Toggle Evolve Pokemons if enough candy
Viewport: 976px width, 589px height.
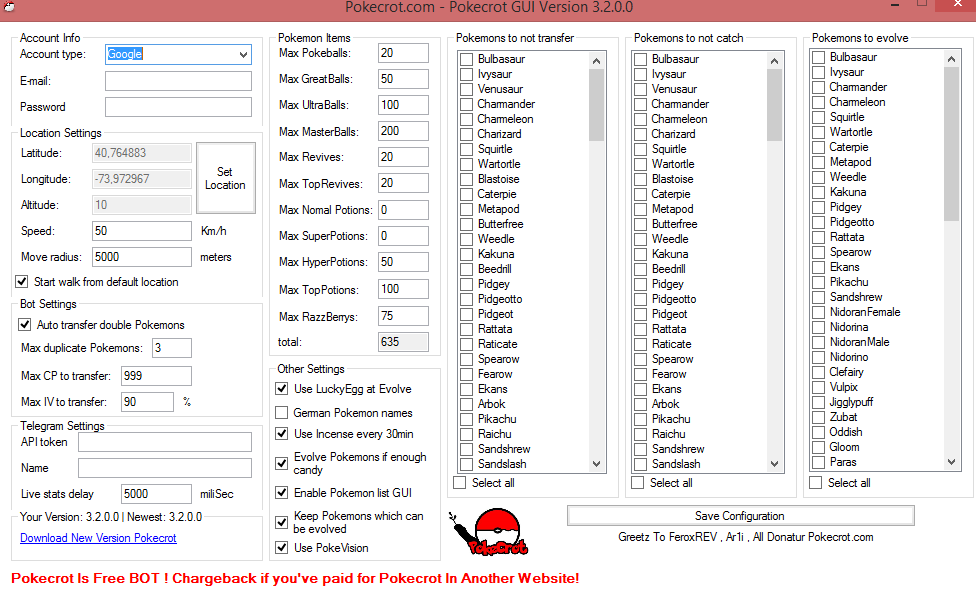(x=282, y=463)
